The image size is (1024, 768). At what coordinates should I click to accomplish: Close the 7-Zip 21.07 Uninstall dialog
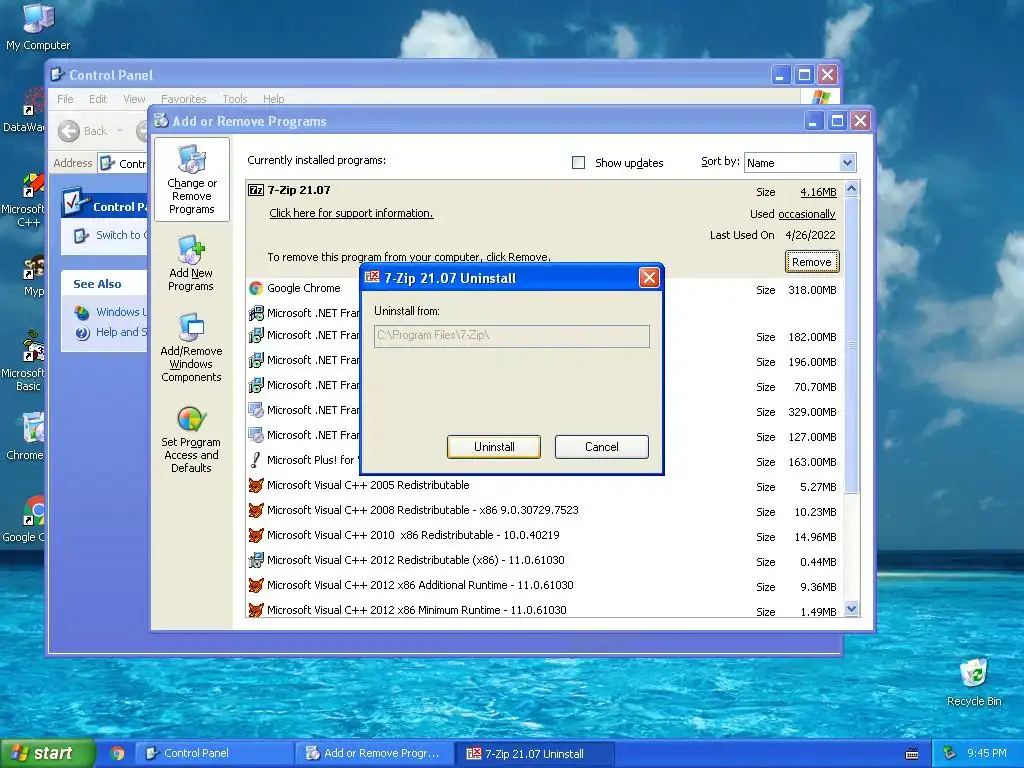[649, 278]
